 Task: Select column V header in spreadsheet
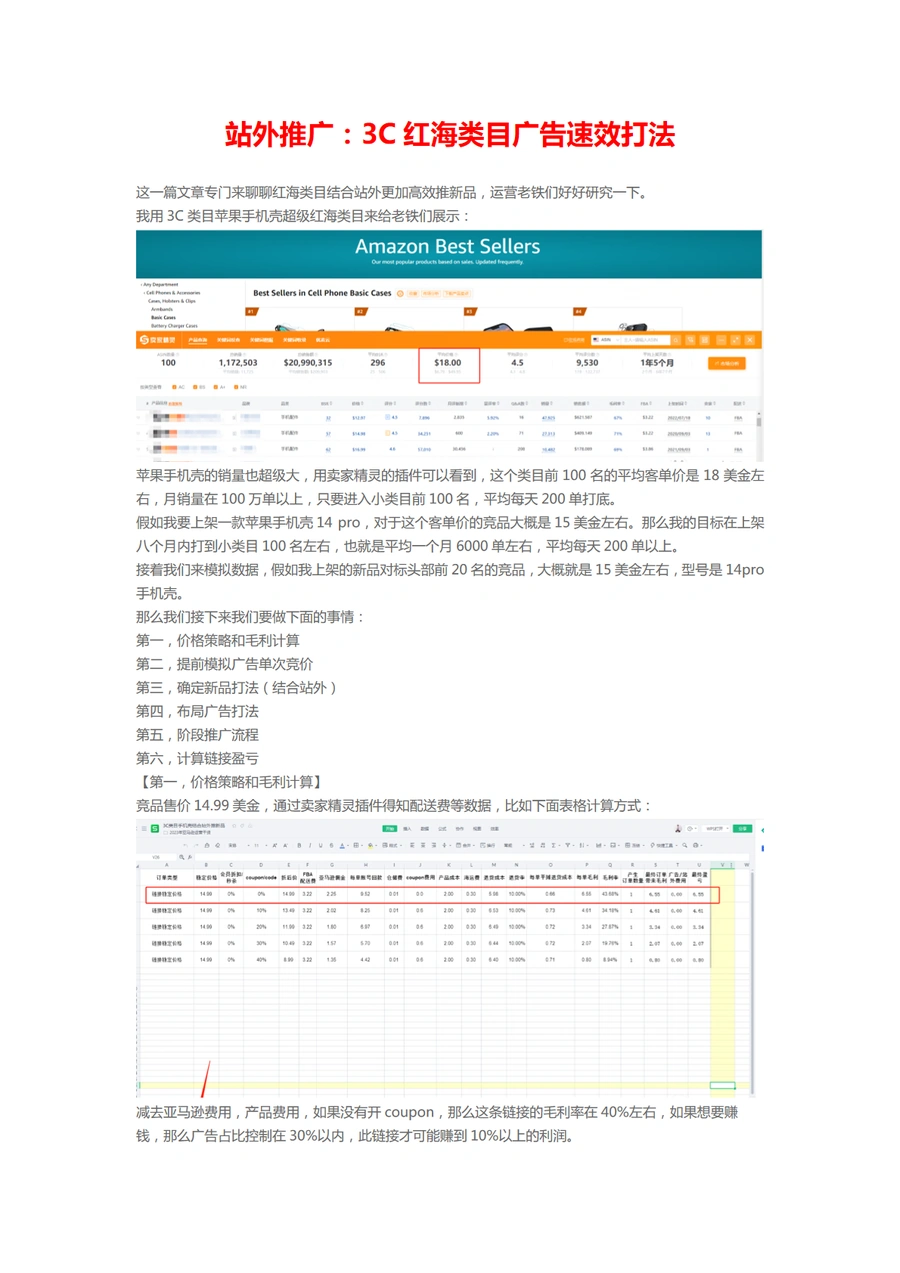point(723,865)
